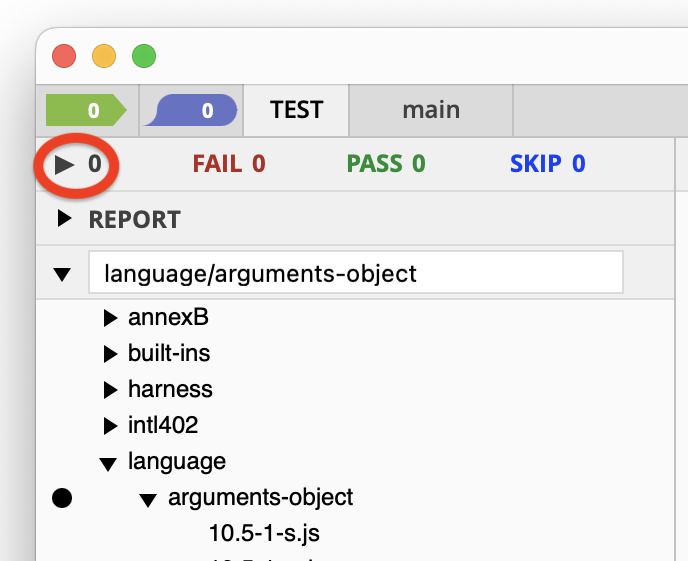Click the language/arguments-object path field
Image resolution: width=688 pixels, height=561 pixels.
[355, 273]
